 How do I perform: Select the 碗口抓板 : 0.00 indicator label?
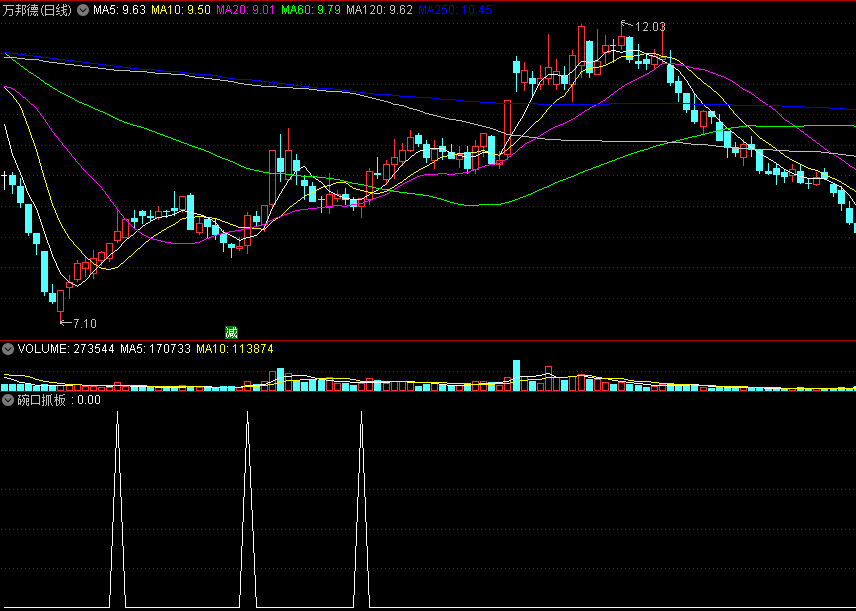(x=59, y=400)
